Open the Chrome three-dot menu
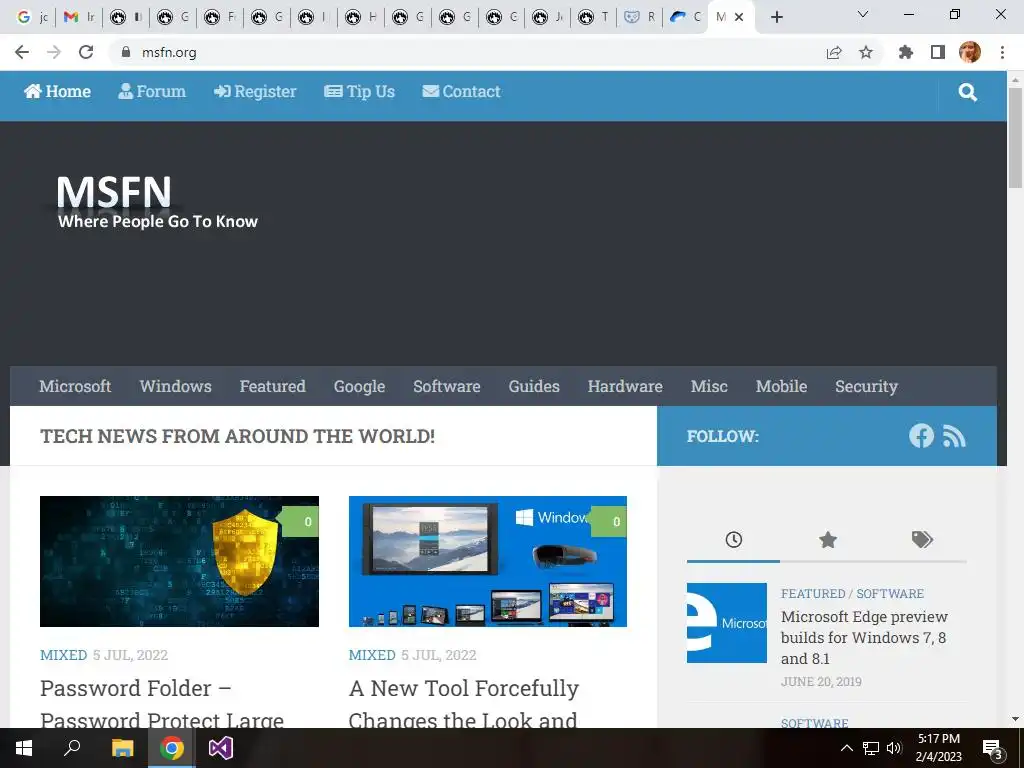Viewport: 1024px width, 768px height. click(1002, 52)
